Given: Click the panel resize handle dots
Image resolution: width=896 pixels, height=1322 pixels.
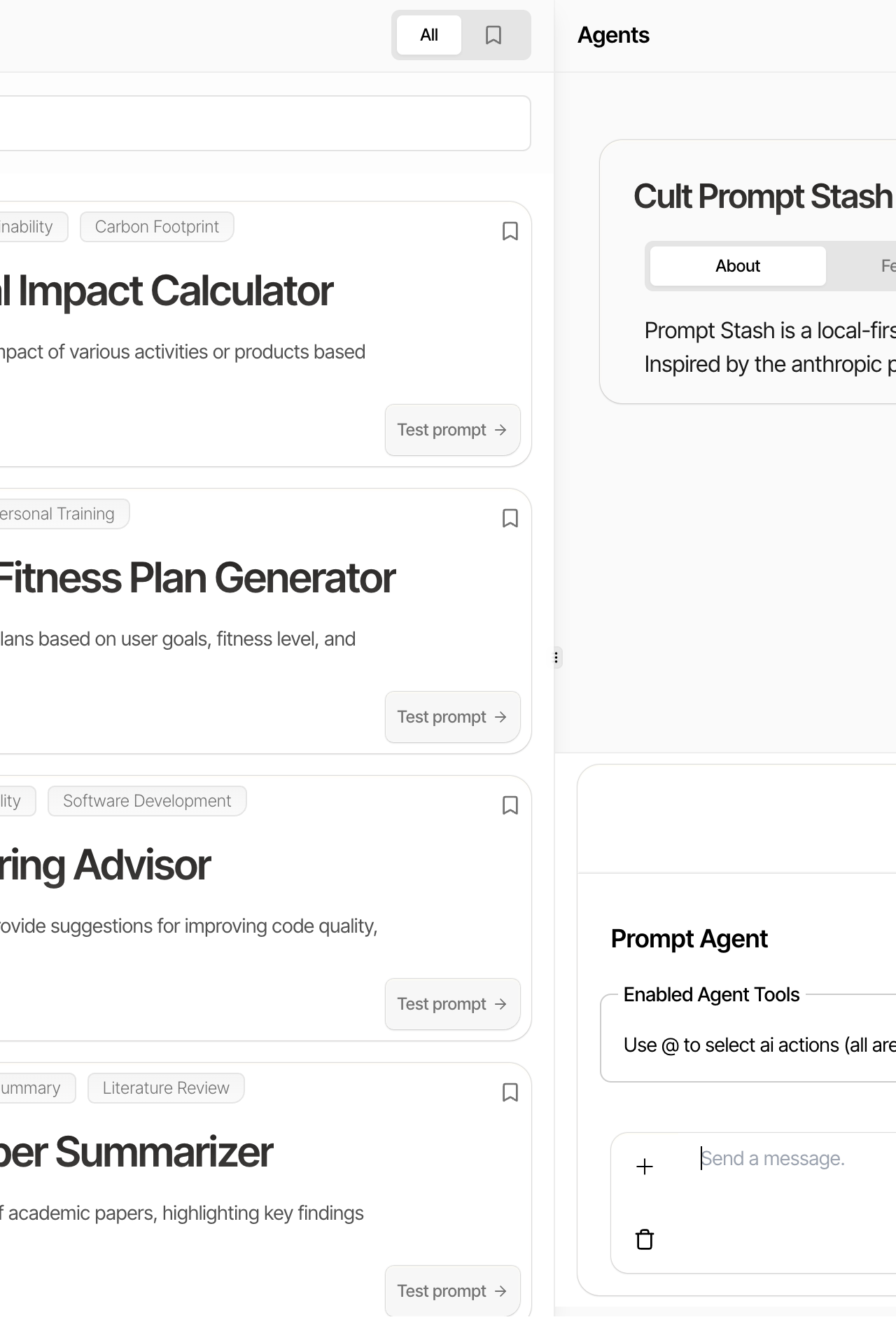Looking at the screenshot, I should pos(556,657).
